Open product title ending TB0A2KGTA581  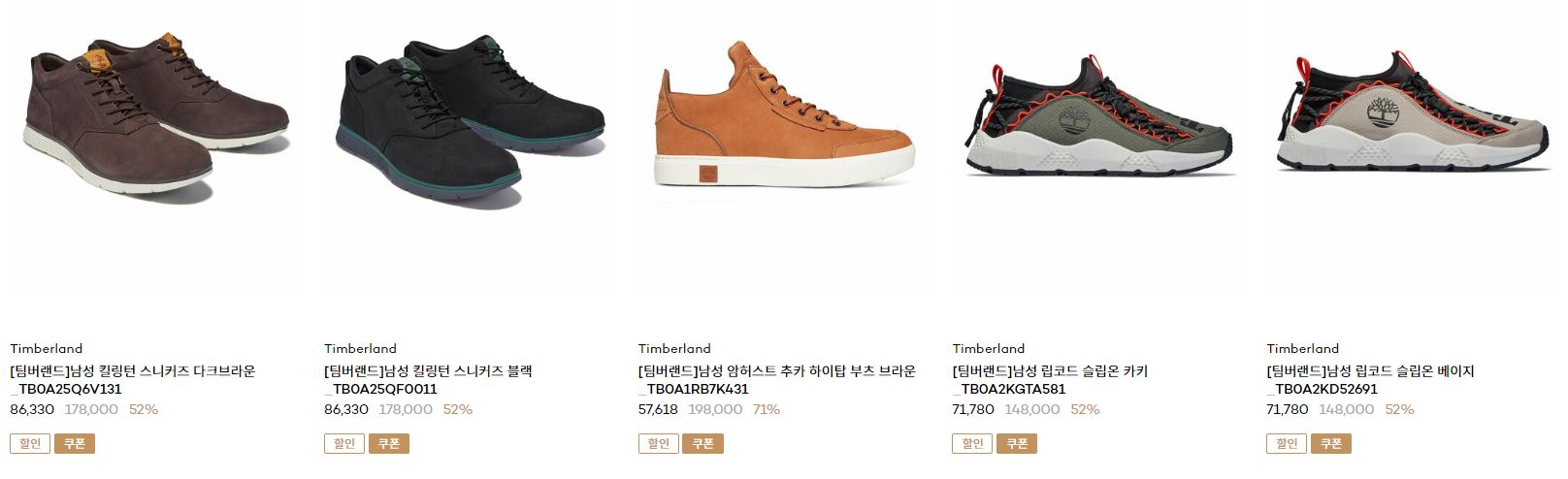(1050, 380)
